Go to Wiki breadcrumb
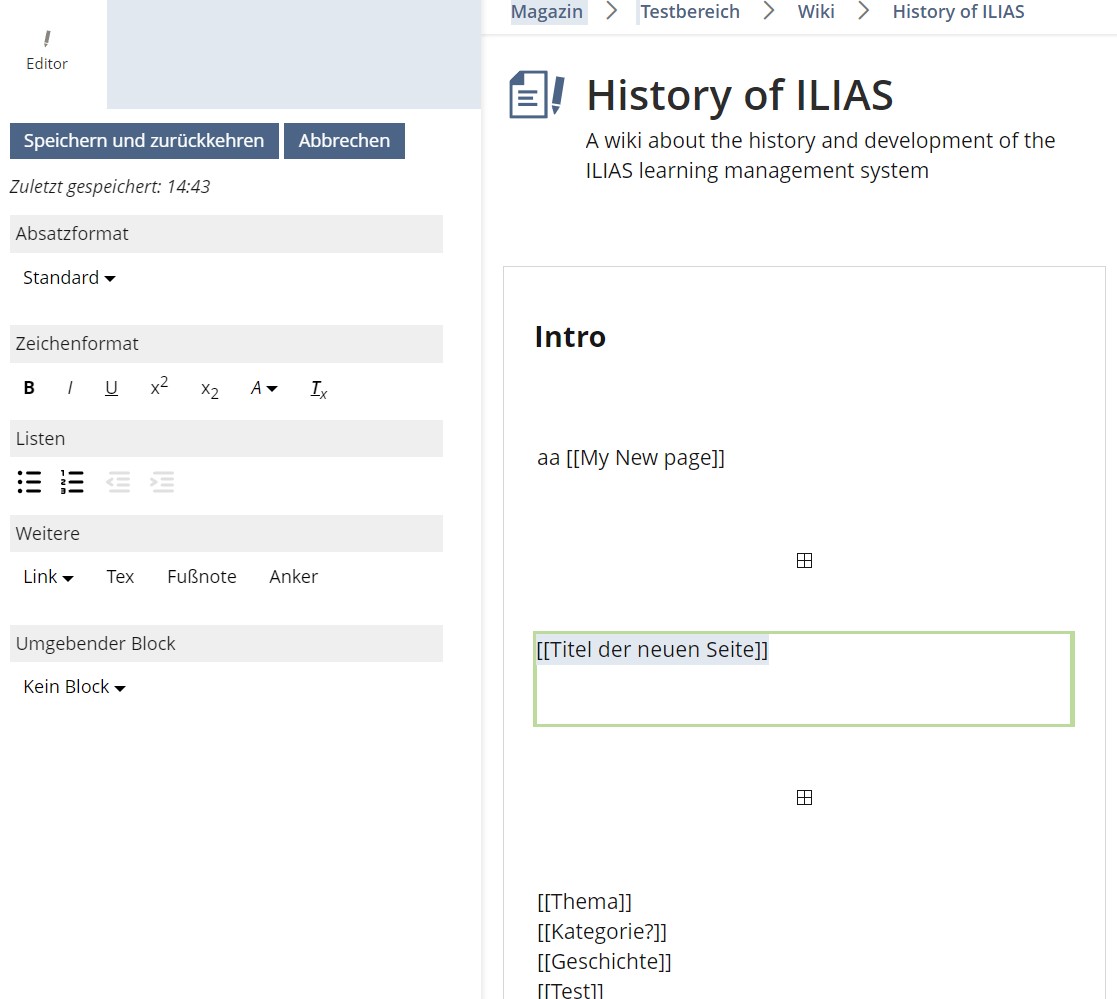The height and width of the screenshot is (999, 1117). click(x=816, y=12)
